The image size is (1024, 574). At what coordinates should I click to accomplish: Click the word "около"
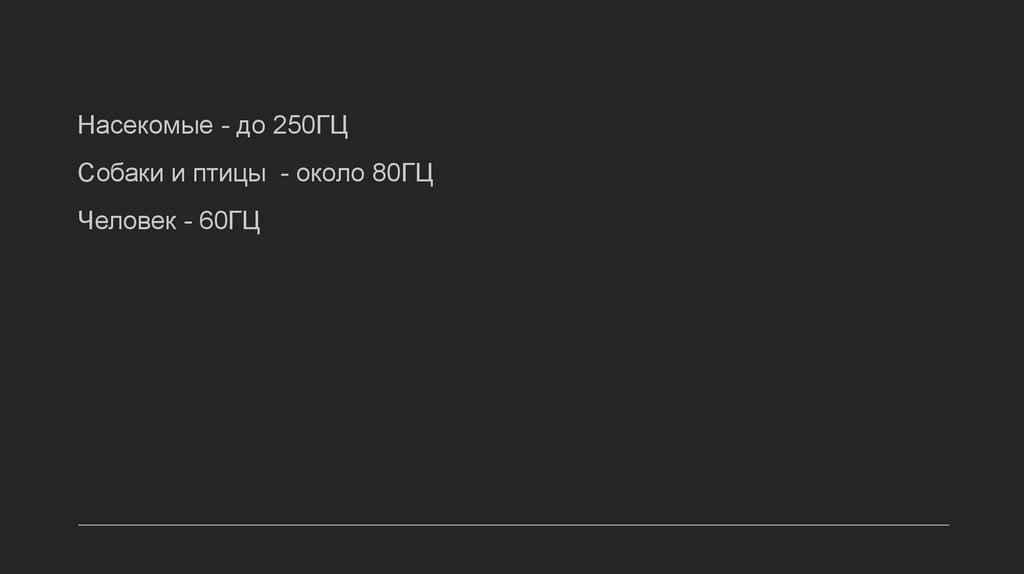(331, 175)
